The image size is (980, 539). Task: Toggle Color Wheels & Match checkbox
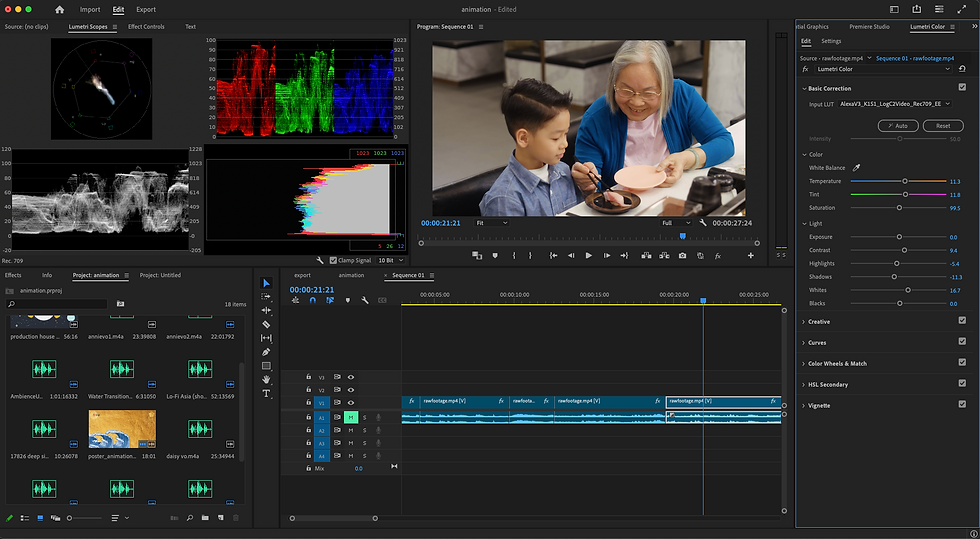[962, 363]
